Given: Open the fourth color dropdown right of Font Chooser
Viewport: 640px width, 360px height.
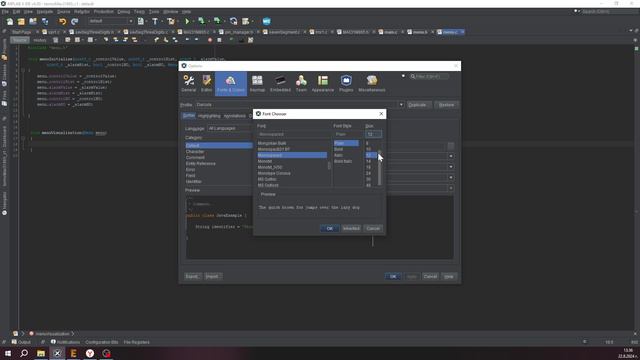Looking at the screenshot, I should [451, 188].
